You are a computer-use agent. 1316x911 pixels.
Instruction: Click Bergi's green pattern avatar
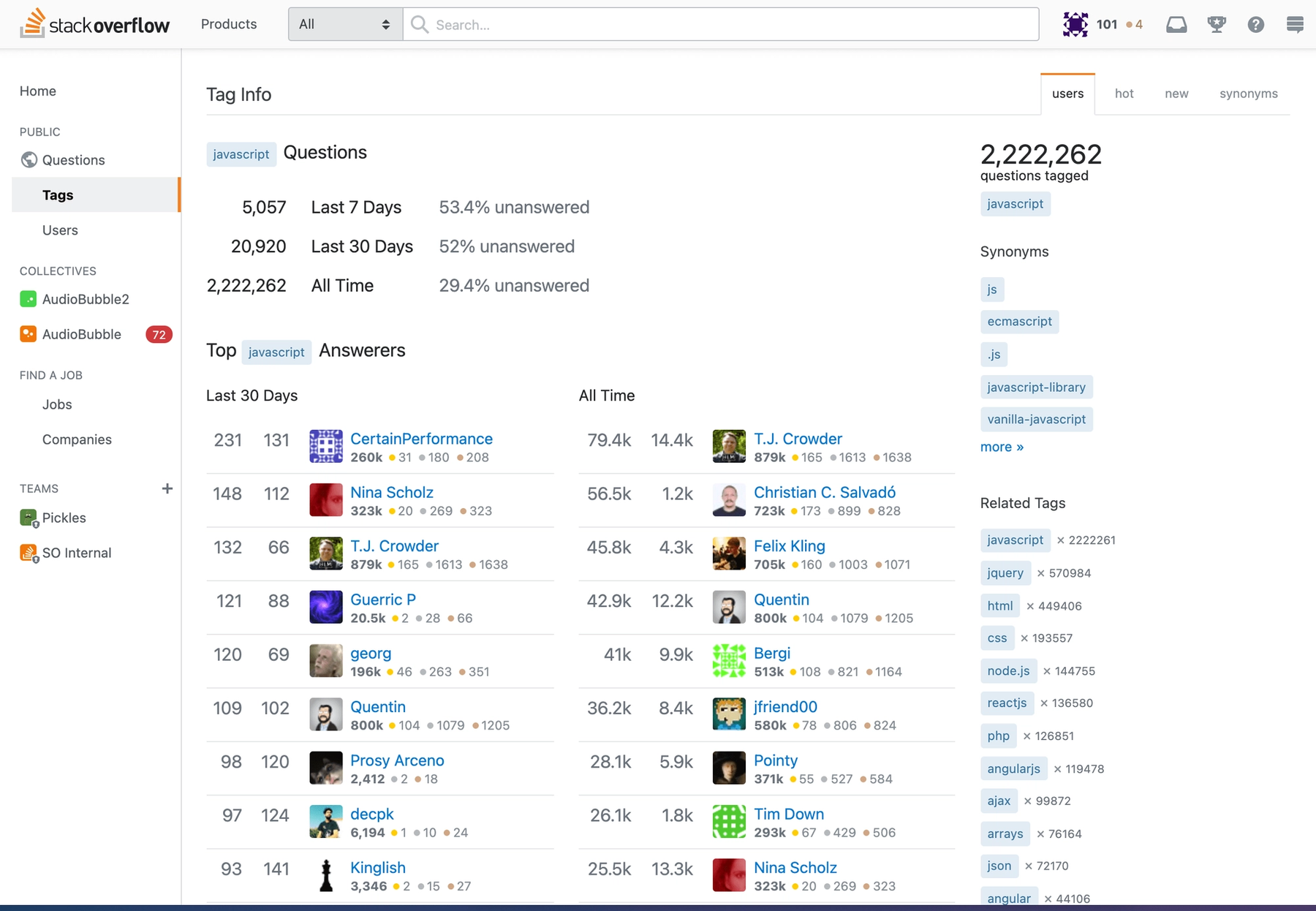[x=729, y=660]
